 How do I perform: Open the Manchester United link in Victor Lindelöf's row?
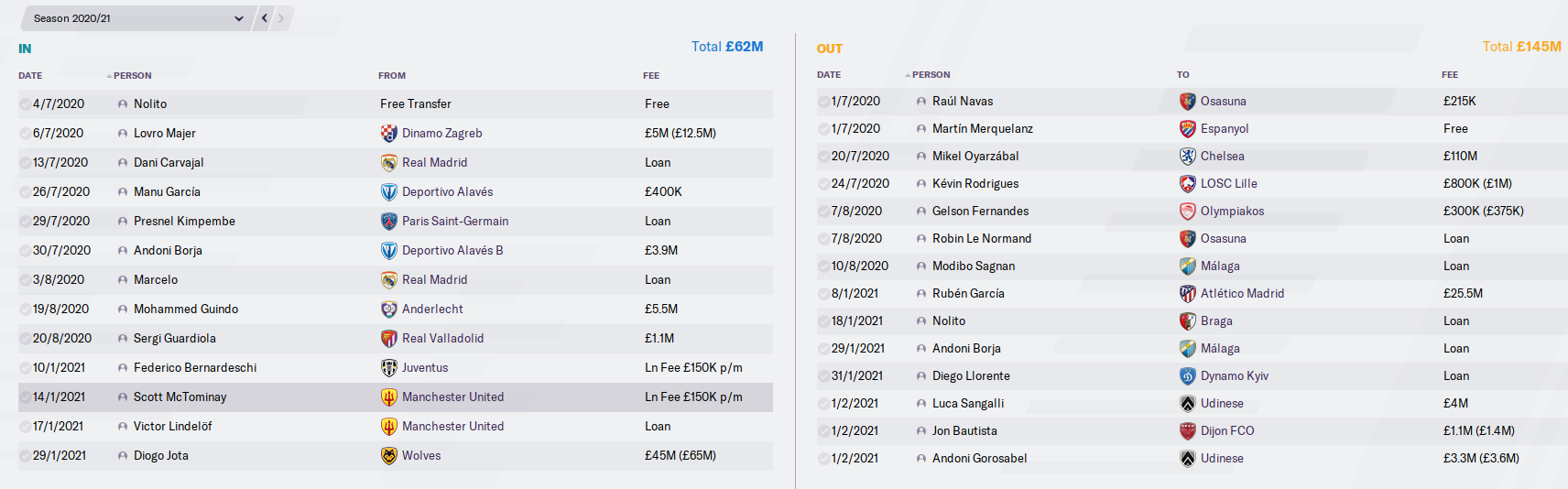tap(452, 427)
